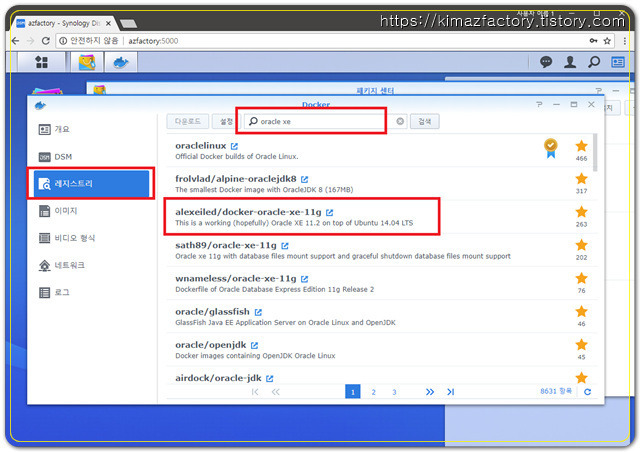Select the 비디오 형식 sidebar item

[92, 238]
